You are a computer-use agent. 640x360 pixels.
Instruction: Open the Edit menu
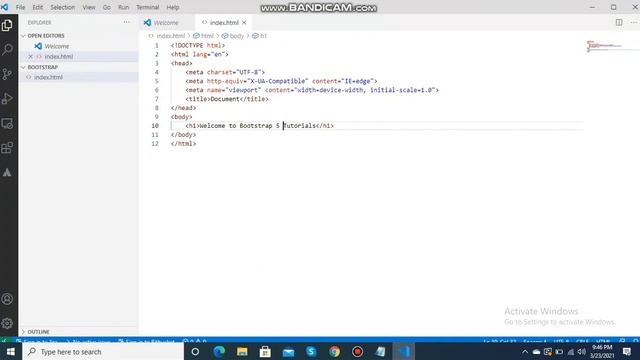pyautogui.click(x=38, y=7)
